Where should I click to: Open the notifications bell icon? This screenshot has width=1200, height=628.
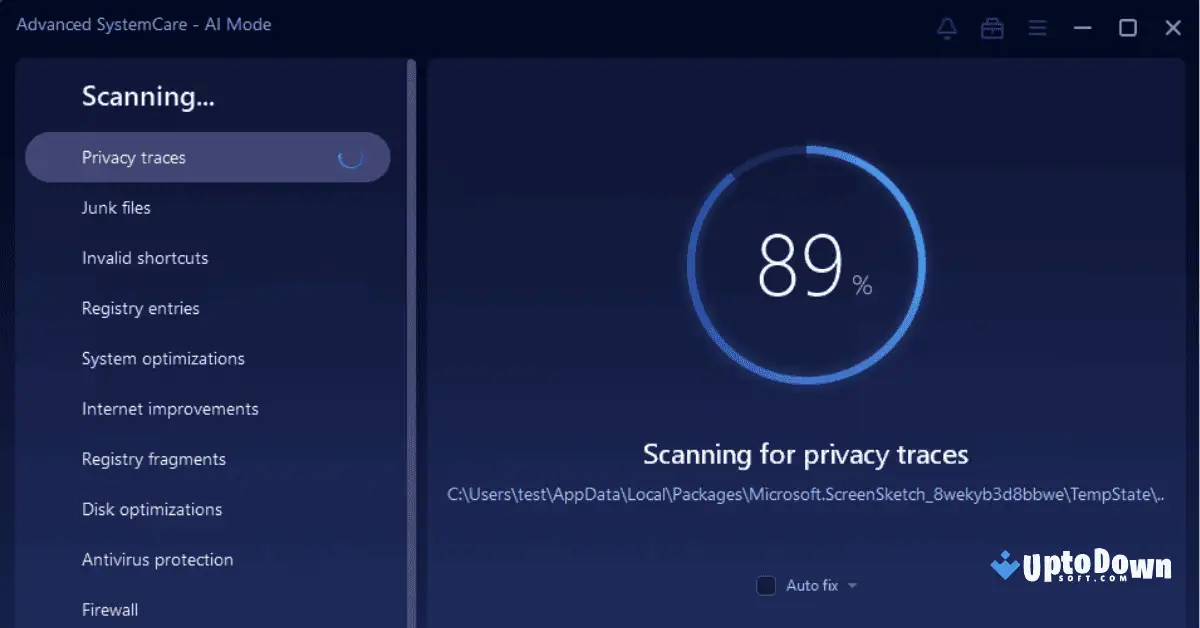pos(946,27)
